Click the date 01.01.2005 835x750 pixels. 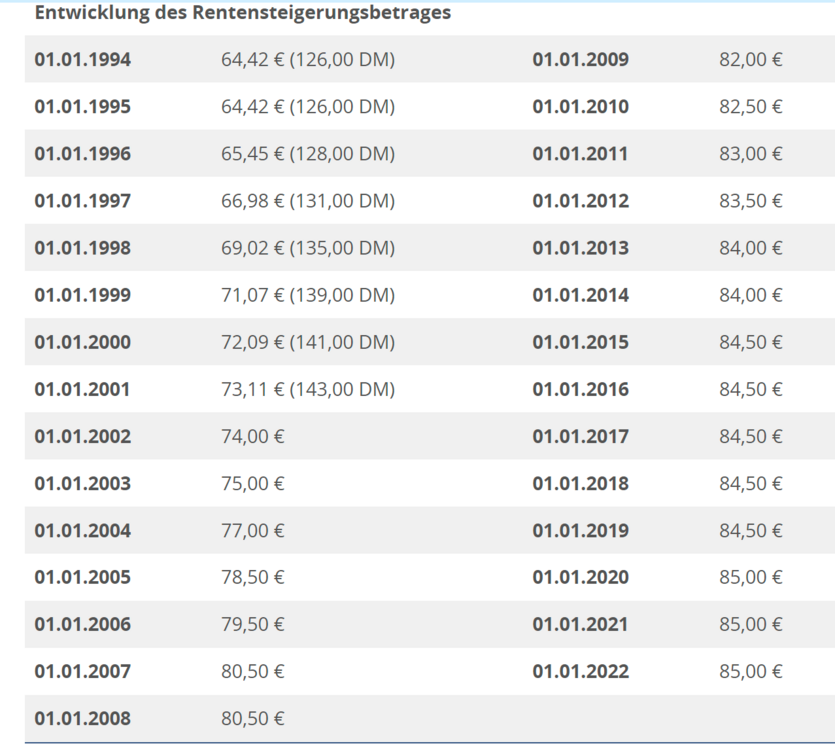tap(83, 577)
